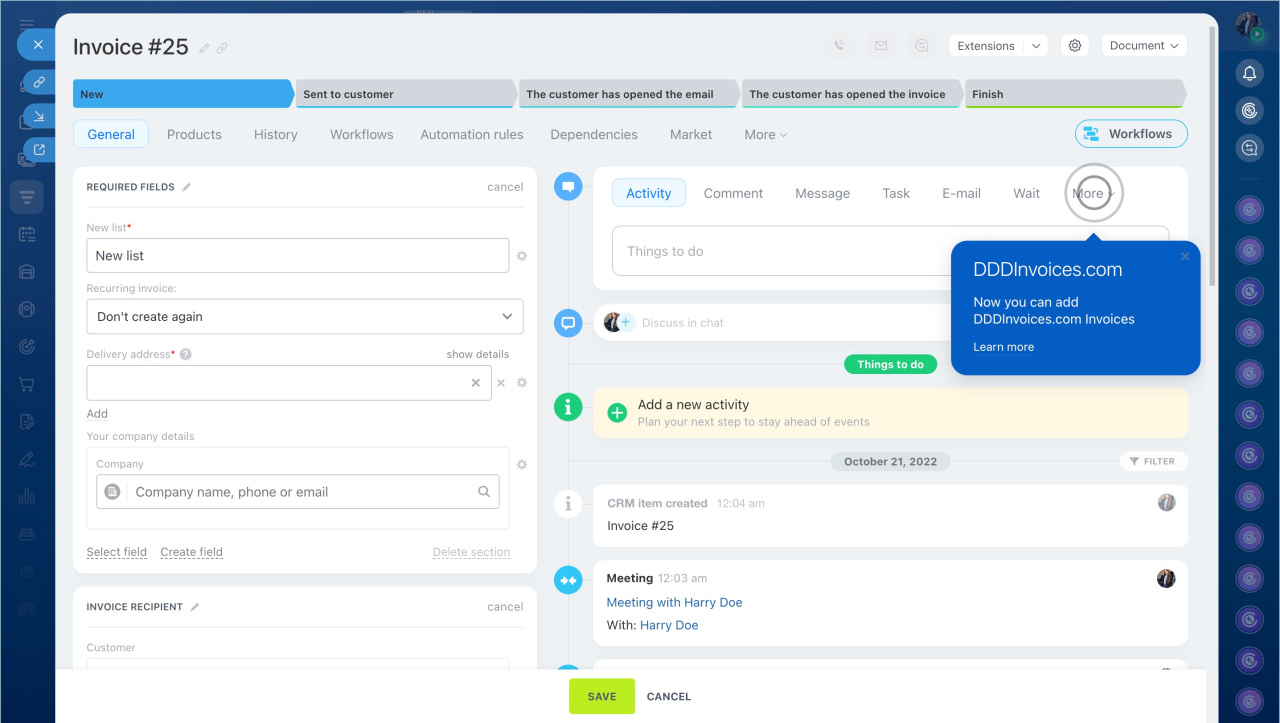
Task: Select the Comment tab in timeline
Action: [x=733, y=194]
